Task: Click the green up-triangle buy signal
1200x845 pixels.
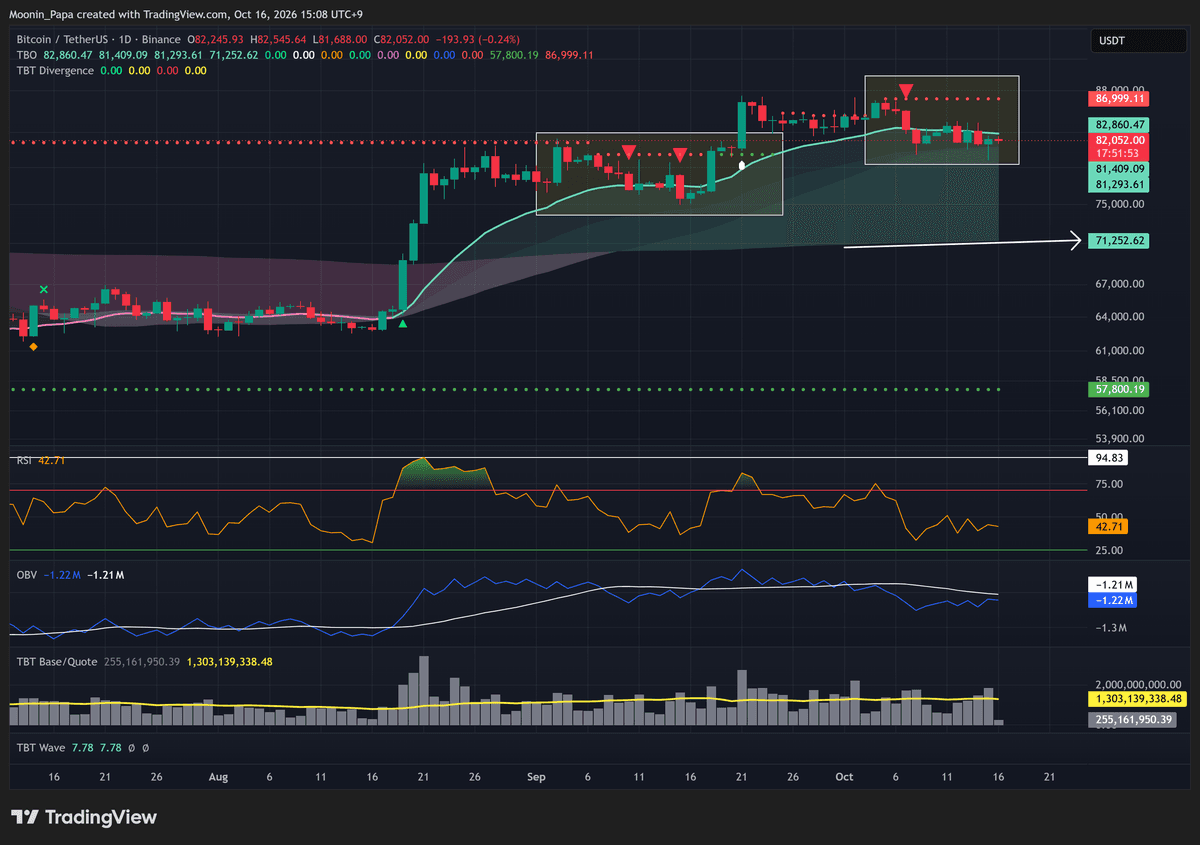Action: [x=402, y=323]
